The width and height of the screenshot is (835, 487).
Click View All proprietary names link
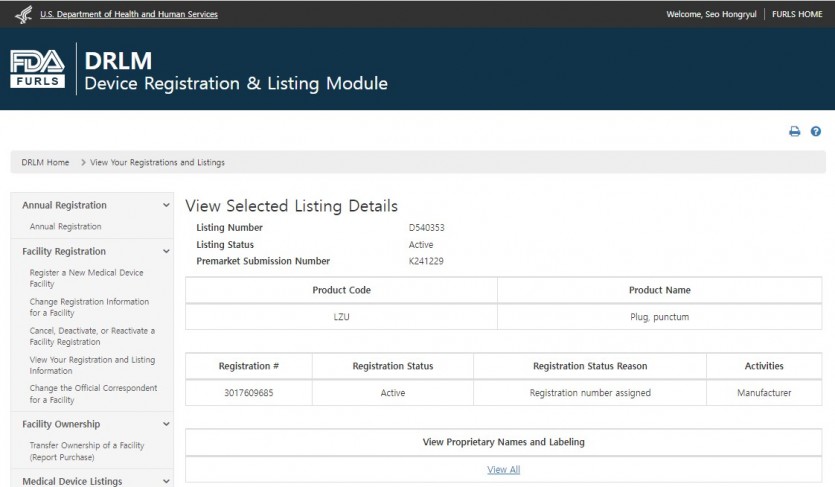point(503,470)
